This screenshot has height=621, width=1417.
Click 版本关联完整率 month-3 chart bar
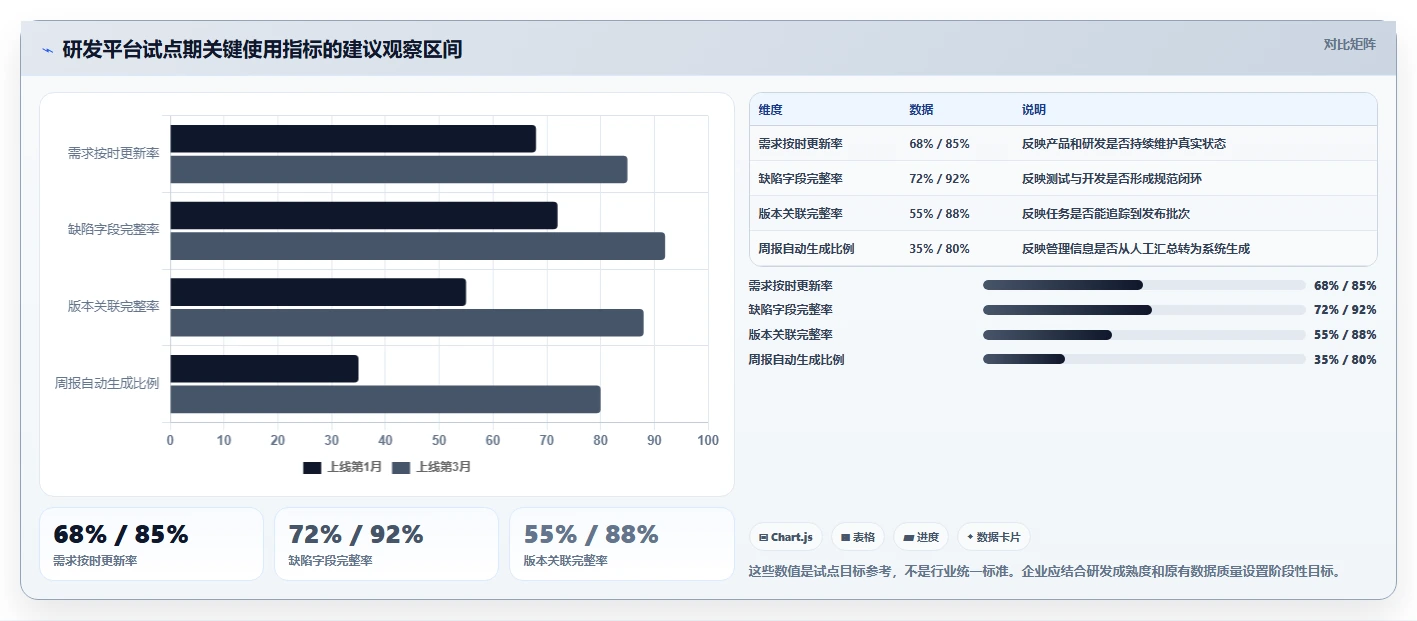407,323
